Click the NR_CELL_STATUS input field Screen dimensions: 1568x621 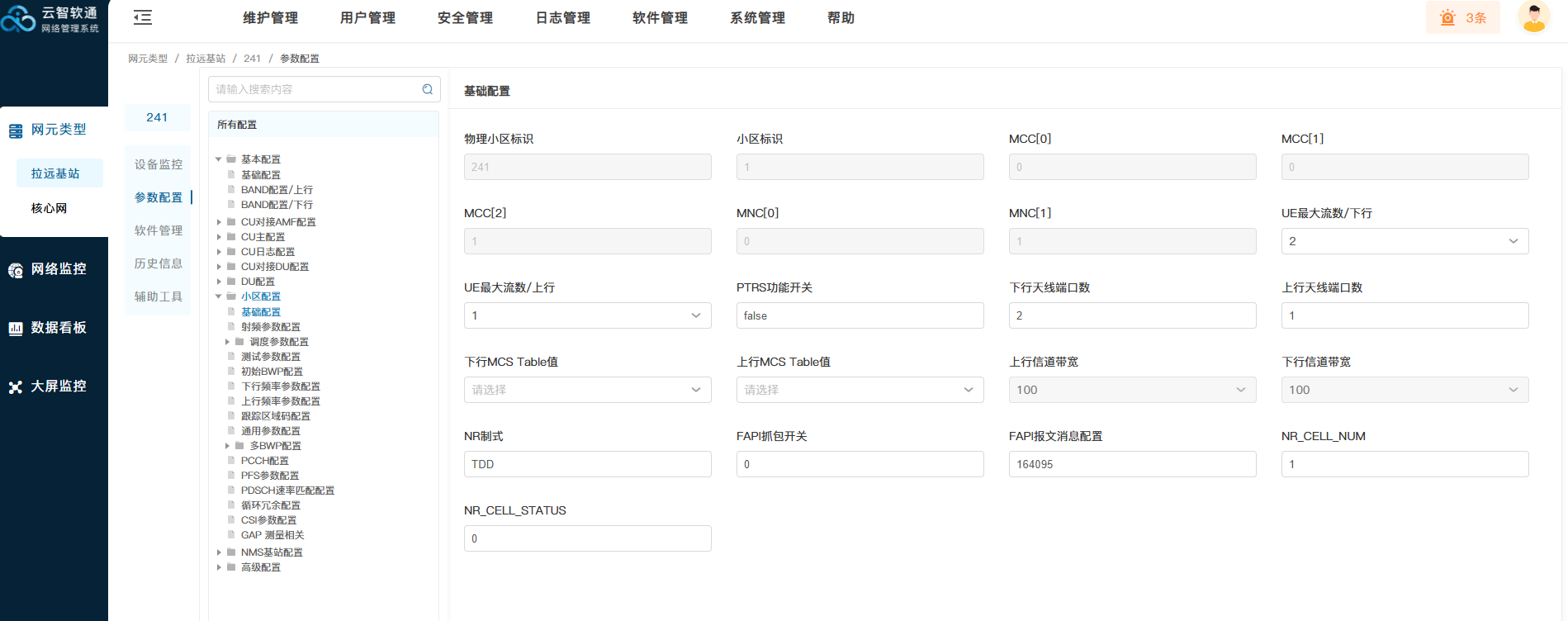click(587, 538)
